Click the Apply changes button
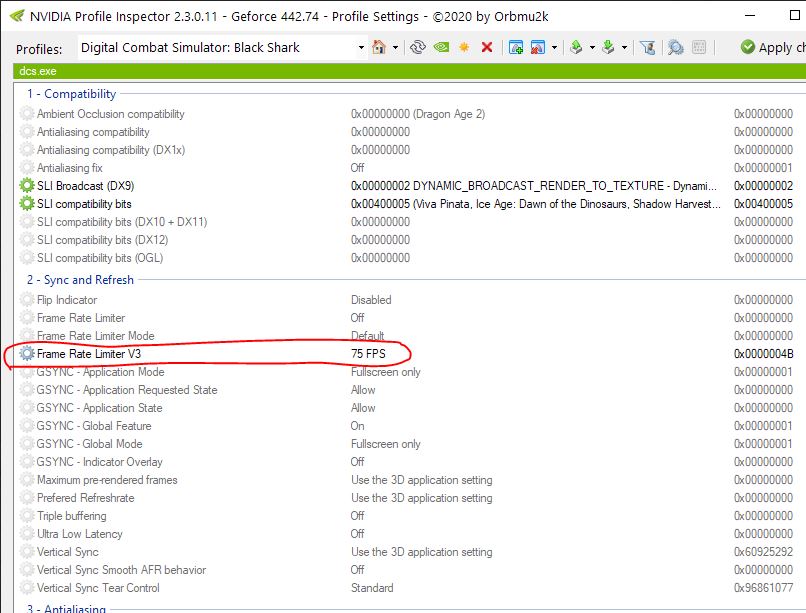 tap(773, 47)
